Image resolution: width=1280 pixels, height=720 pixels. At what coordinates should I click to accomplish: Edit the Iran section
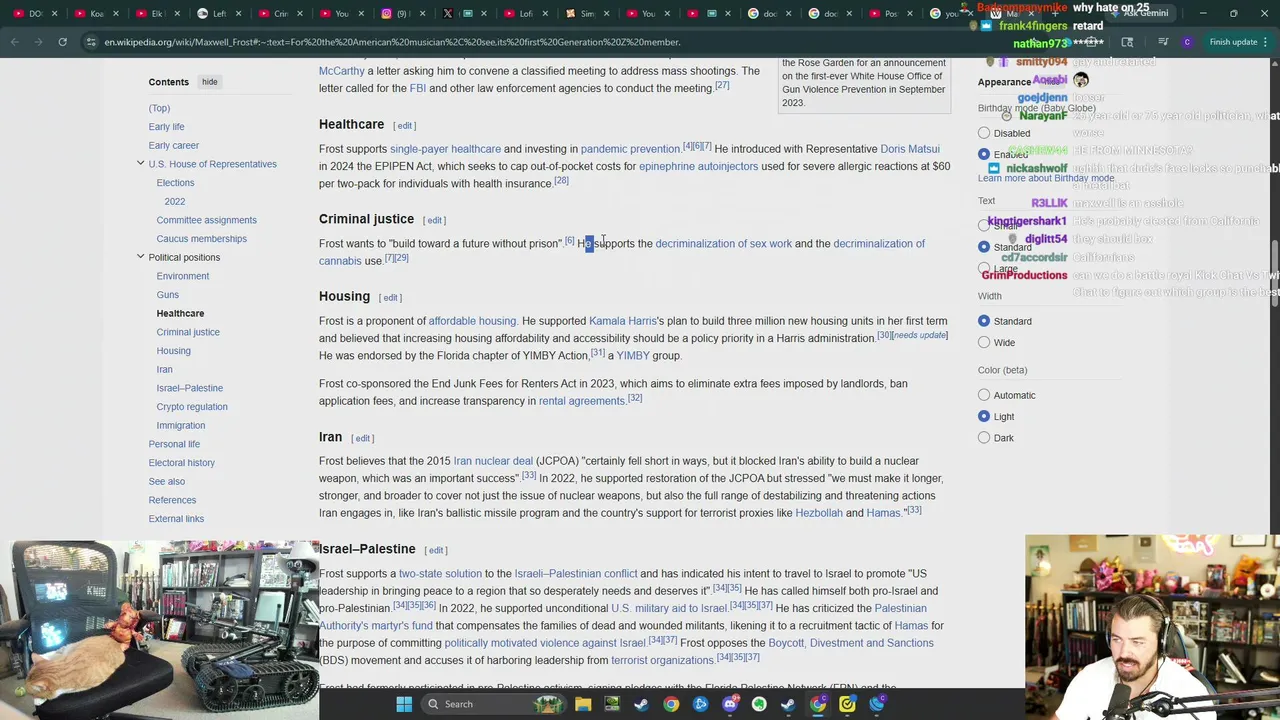tap(363, 438)
